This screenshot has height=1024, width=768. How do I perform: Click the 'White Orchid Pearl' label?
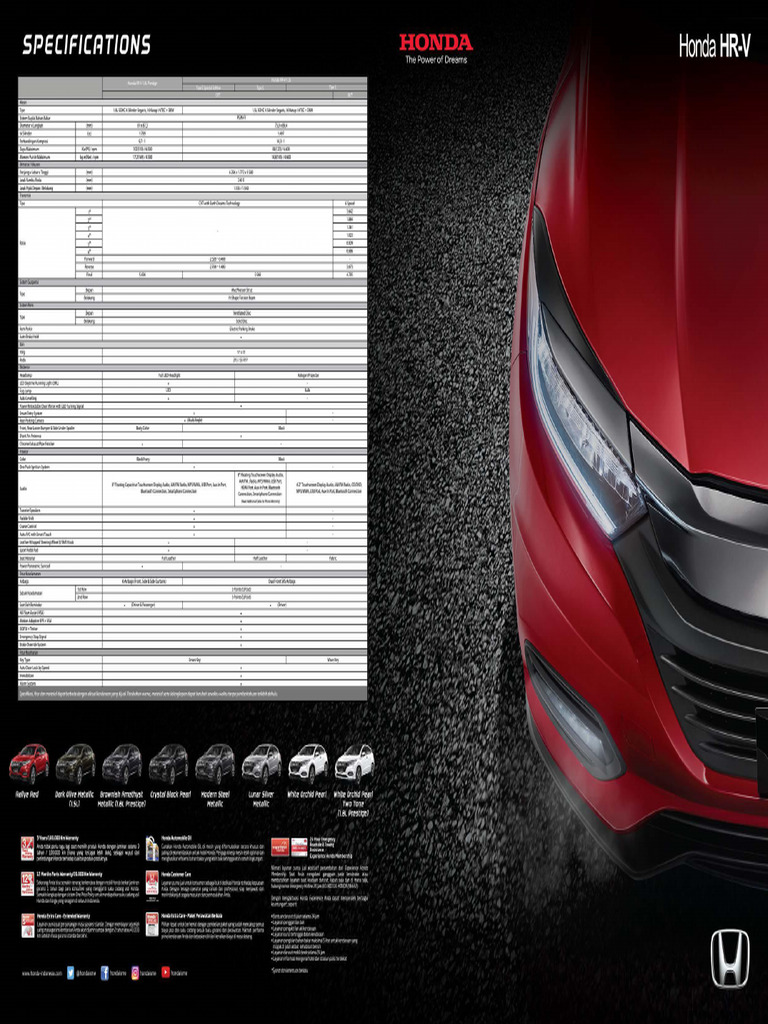point(306,795)
